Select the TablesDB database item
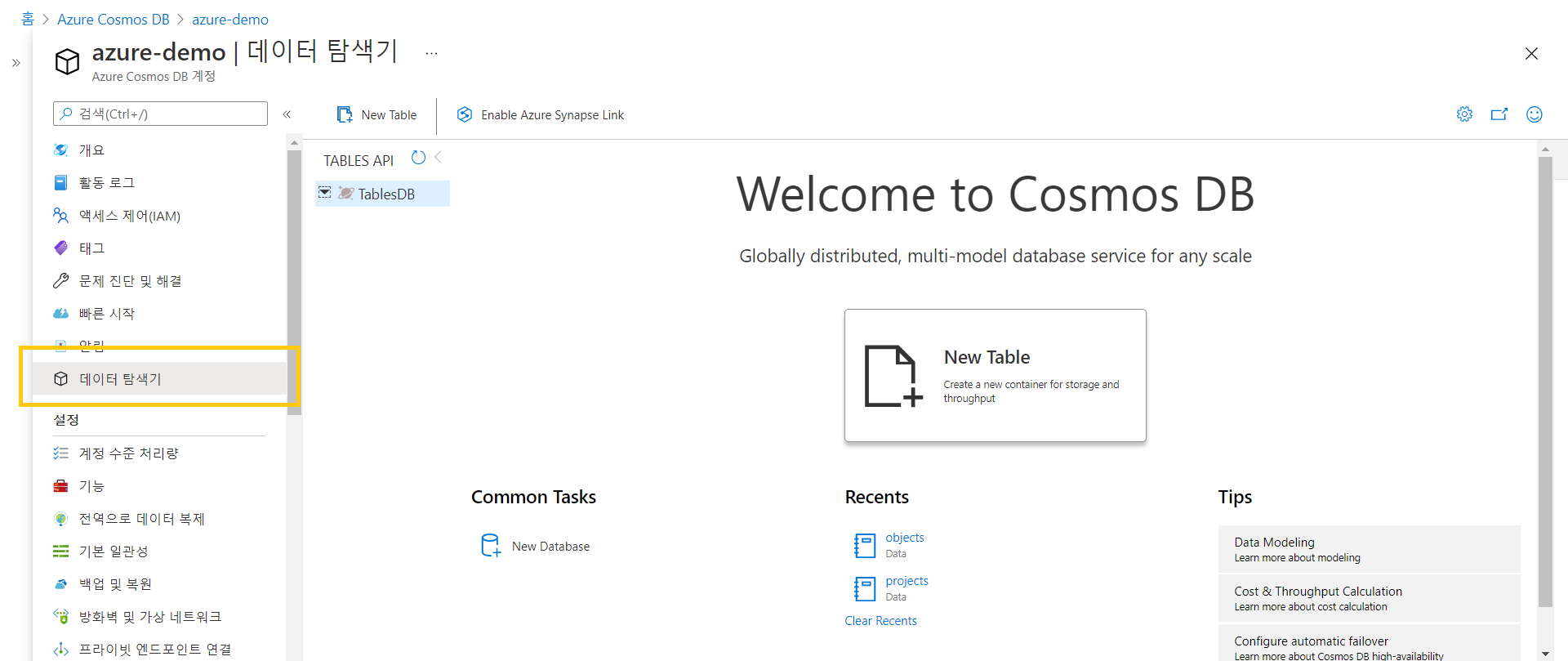The width and height of the screenshot is (1568, 661). pos(382,194)
